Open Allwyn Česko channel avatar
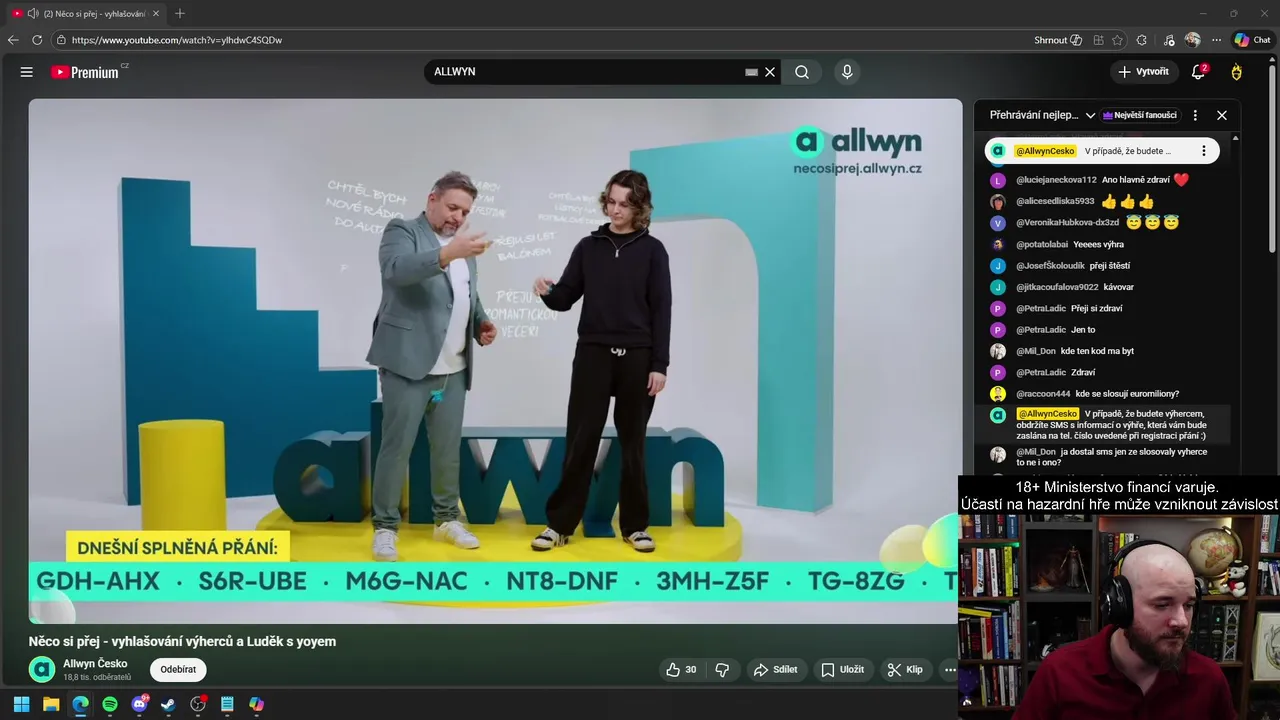 (42, 670)
